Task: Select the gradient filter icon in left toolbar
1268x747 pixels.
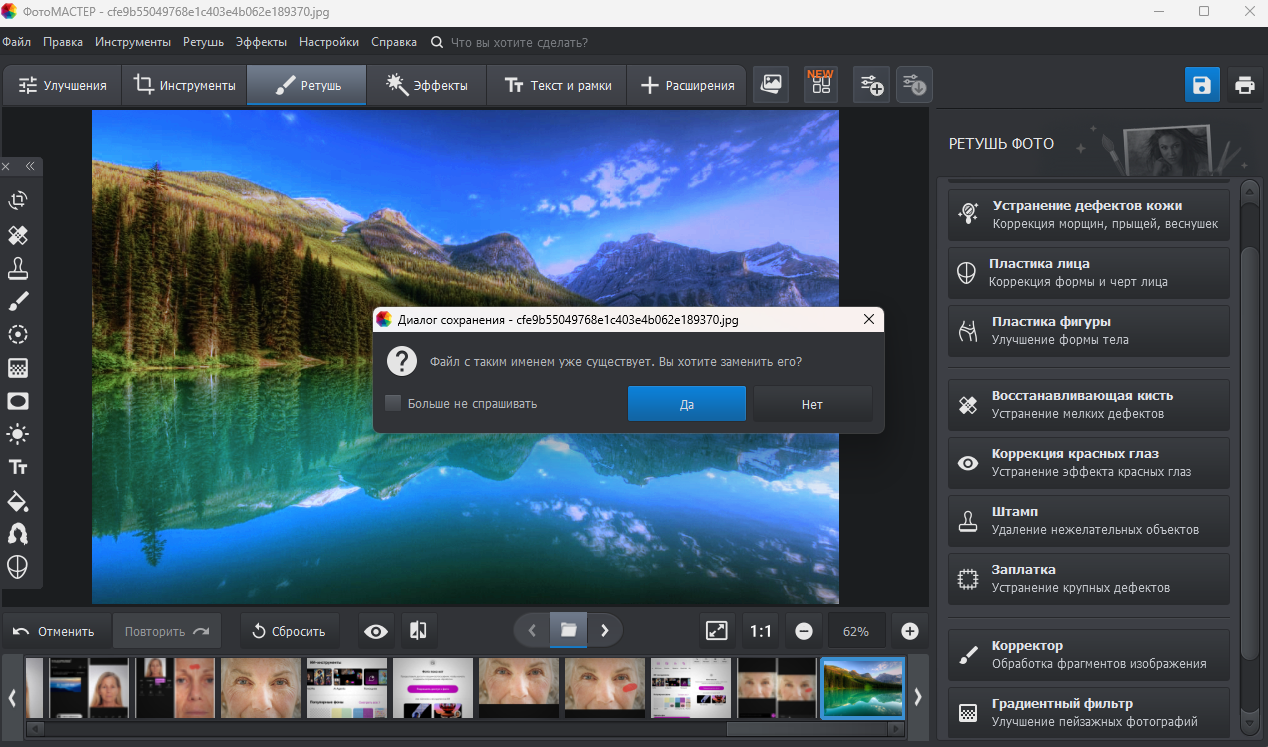Action: (x=18, y=368)
